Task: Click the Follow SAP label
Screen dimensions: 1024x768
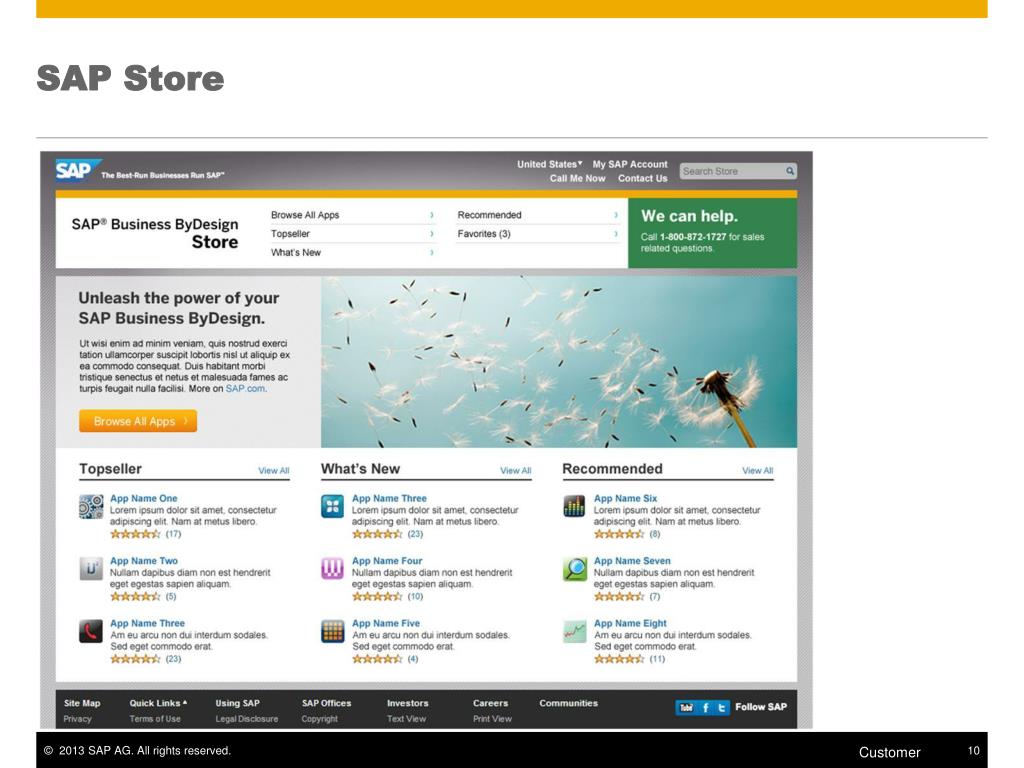Action: click(x=761, y=707)
